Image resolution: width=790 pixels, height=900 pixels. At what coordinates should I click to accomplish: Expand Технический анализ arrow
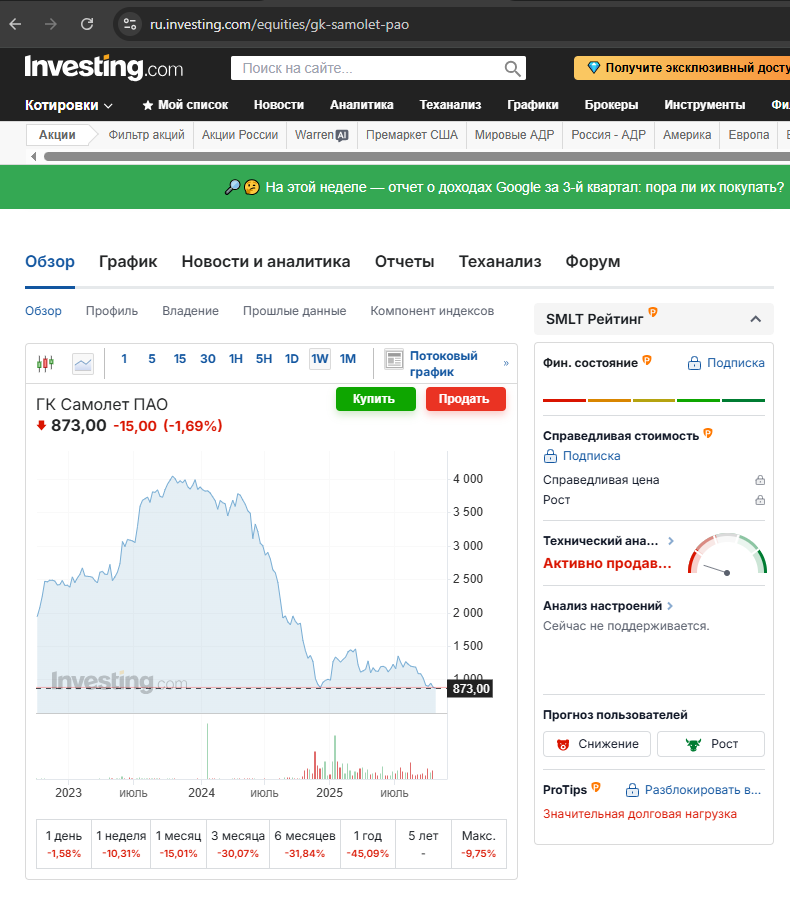[671, 541]
